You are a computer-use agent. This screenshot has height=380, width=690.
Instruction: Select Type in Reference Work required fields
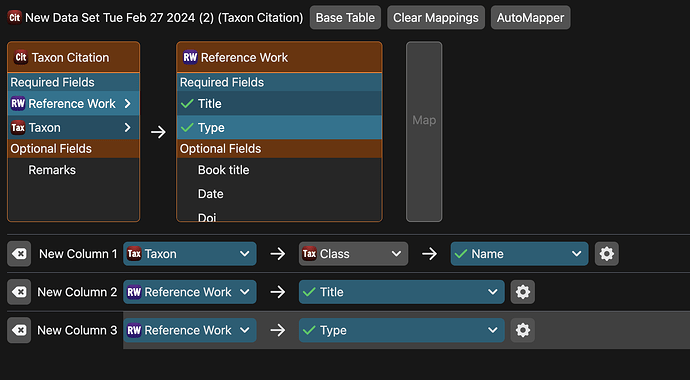point(279,128)
